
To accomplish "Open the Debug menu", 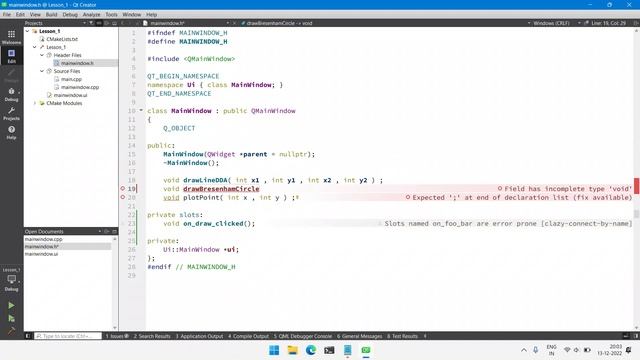I will click(70, 14).
